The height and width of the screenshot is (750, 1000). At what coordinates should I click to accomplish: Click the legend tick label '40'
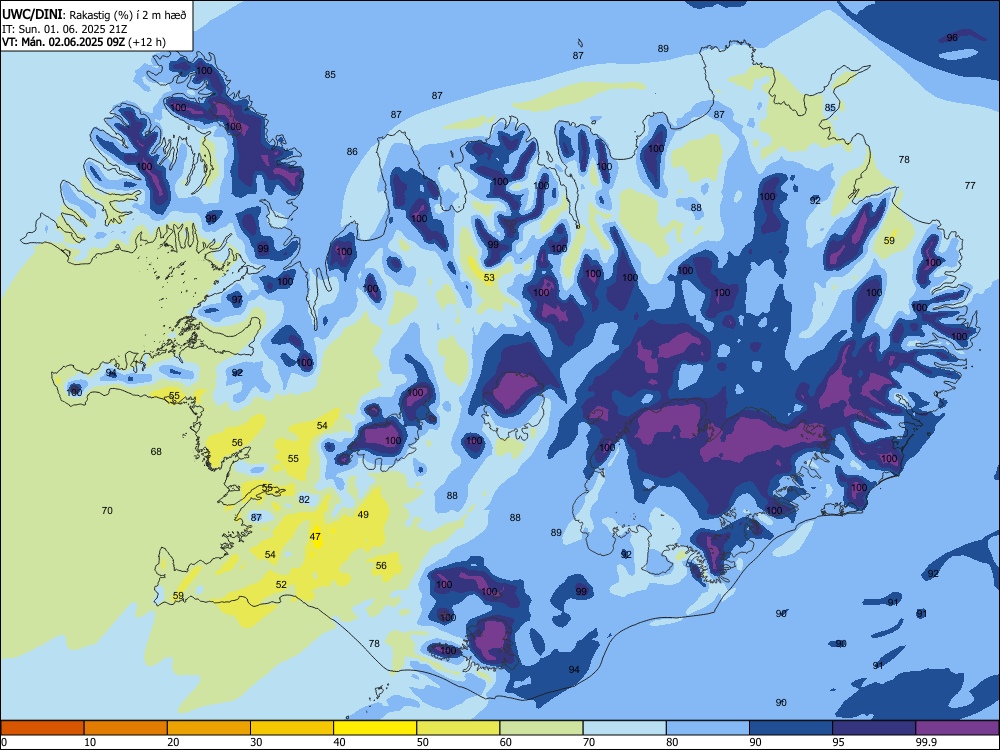[x=339, y=742]
